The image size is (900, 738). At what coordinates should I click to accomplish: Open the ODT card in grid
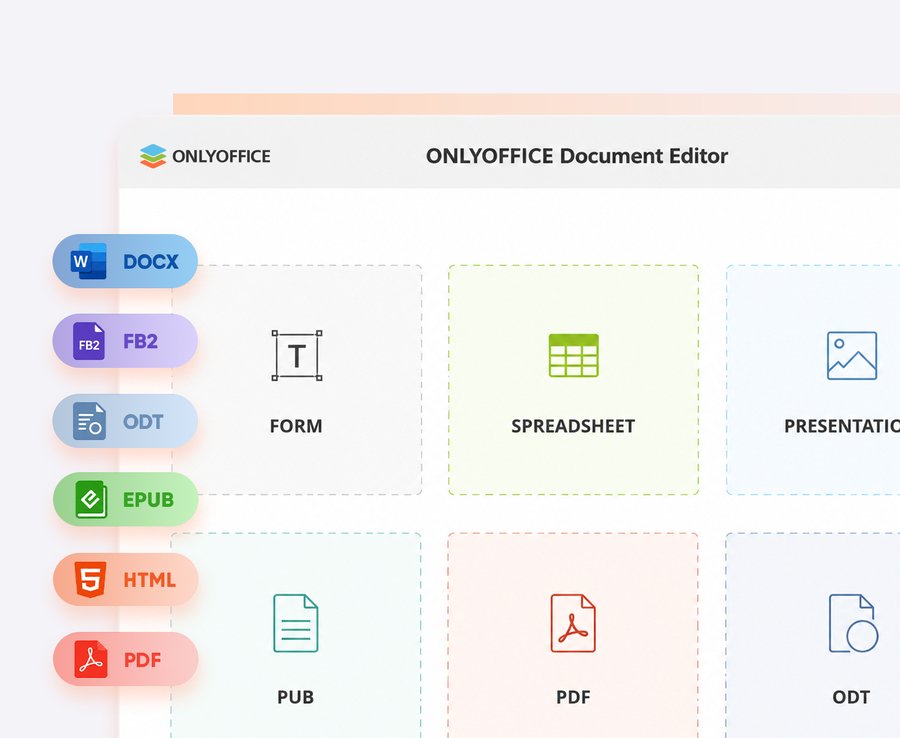813,635
